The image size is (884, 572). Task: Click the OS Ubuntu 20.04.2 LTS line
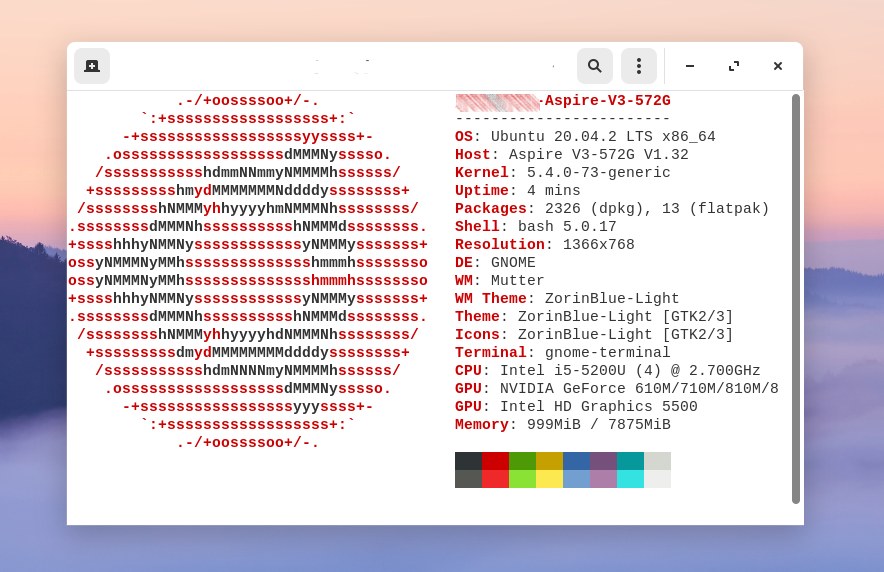[585, 137]
